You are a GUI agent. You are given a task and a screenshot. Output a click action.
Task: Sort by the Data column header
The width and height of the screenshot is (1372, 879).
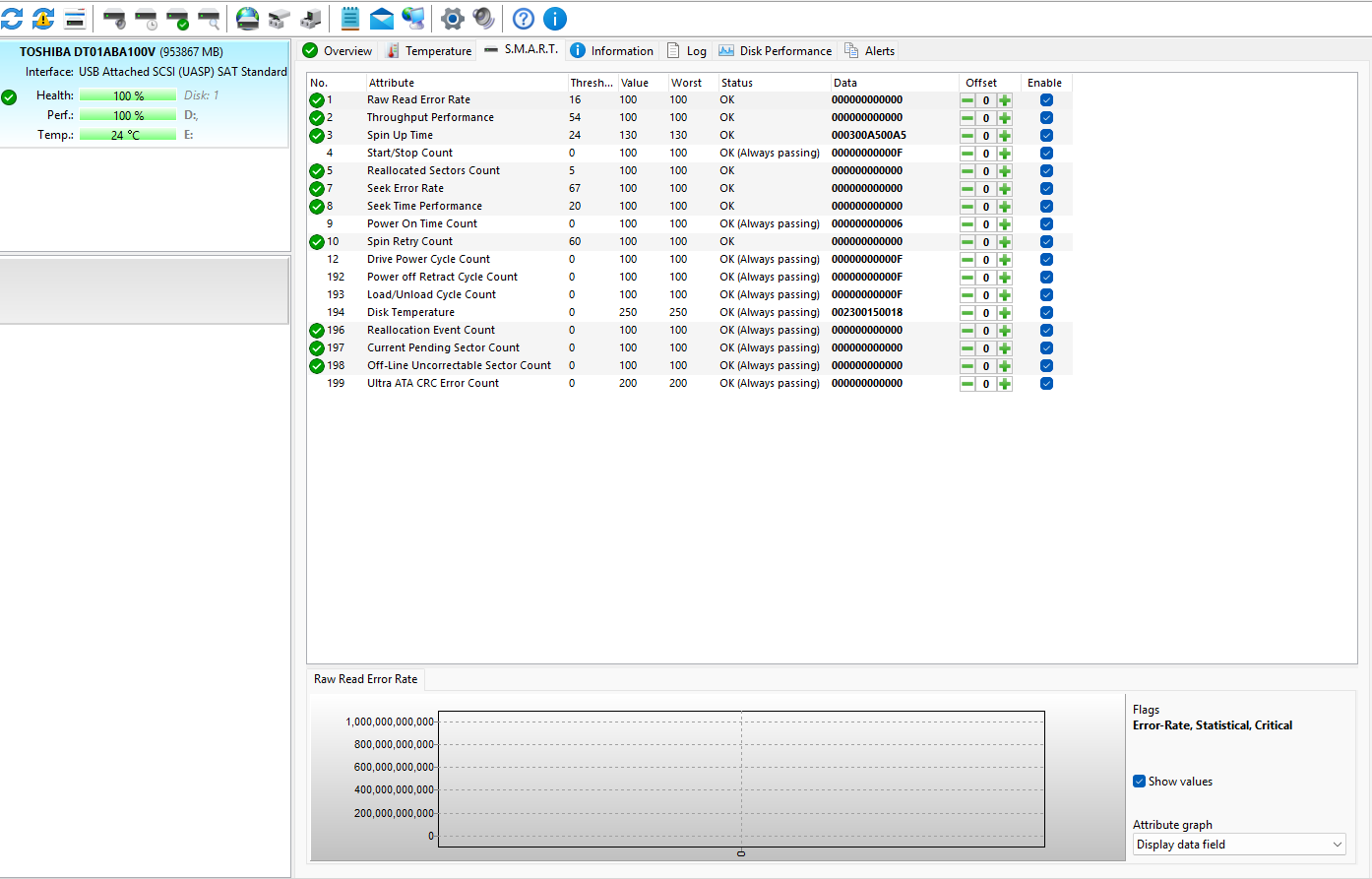(895, 83)
